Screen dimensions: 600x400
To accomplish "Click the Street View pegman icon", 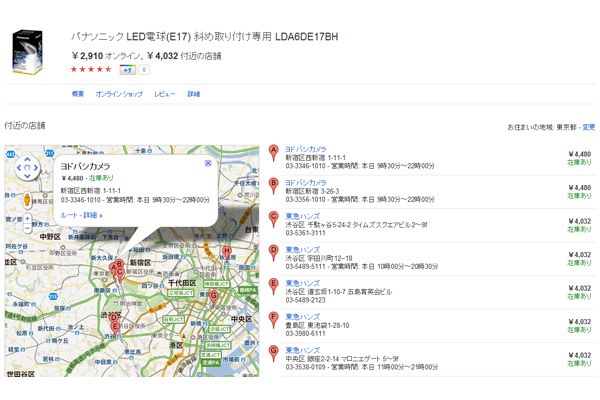I will point(27,196).
